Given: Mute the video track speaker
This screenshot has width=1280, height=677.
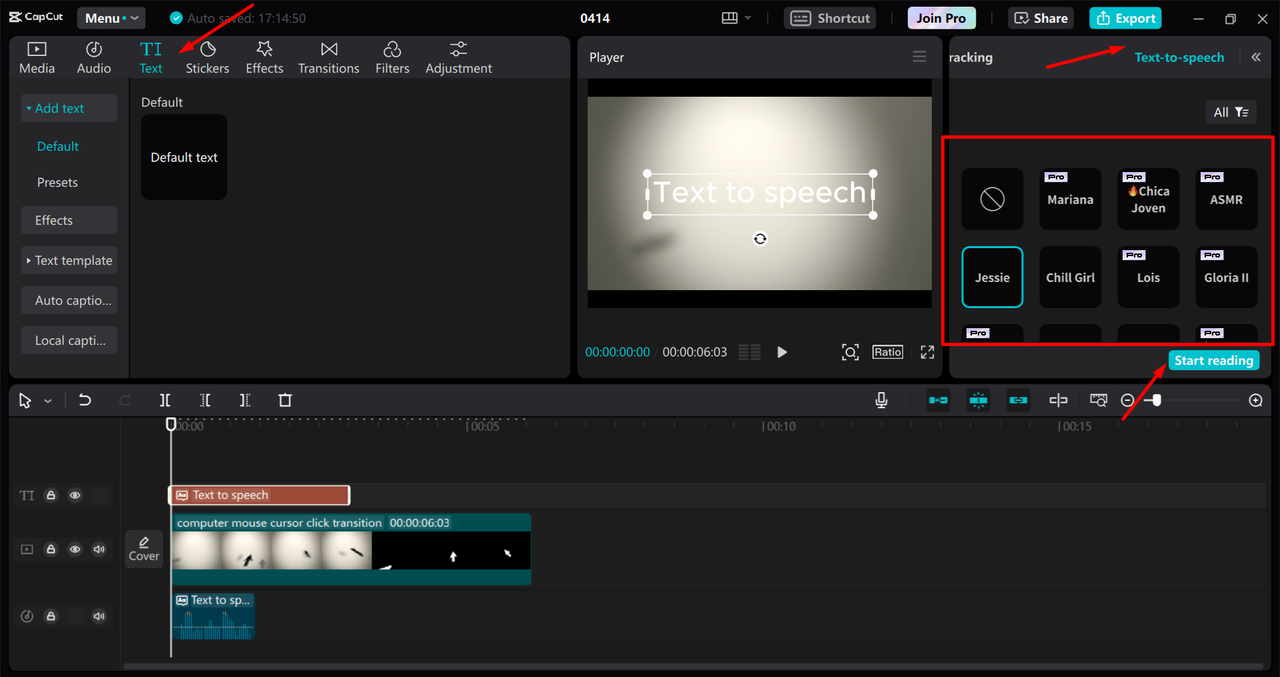Looking at the screenshot, I should click(x=99, y=549).
